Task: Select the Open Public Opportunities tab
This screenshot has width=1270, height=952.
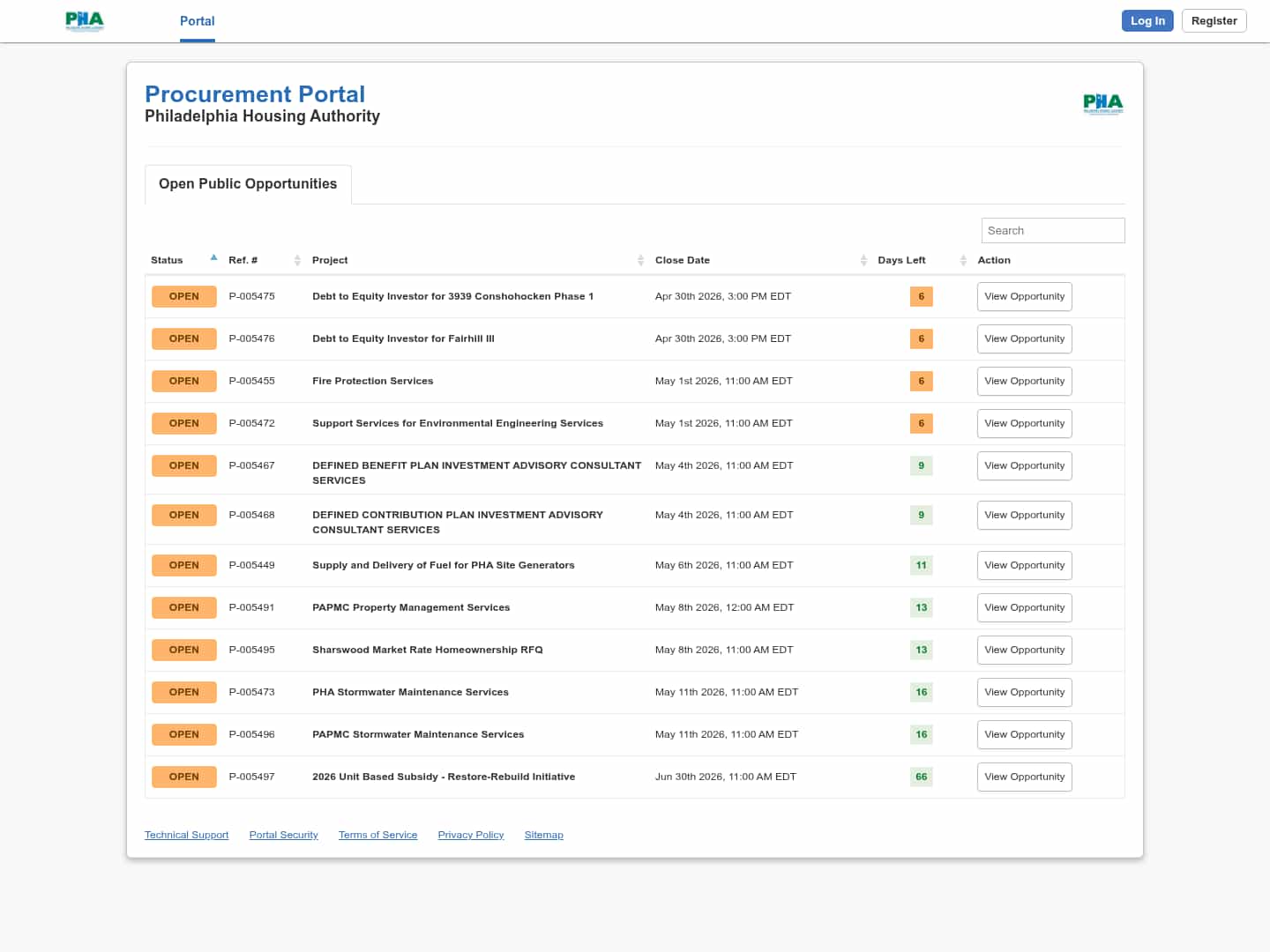Action: point(248,184)
